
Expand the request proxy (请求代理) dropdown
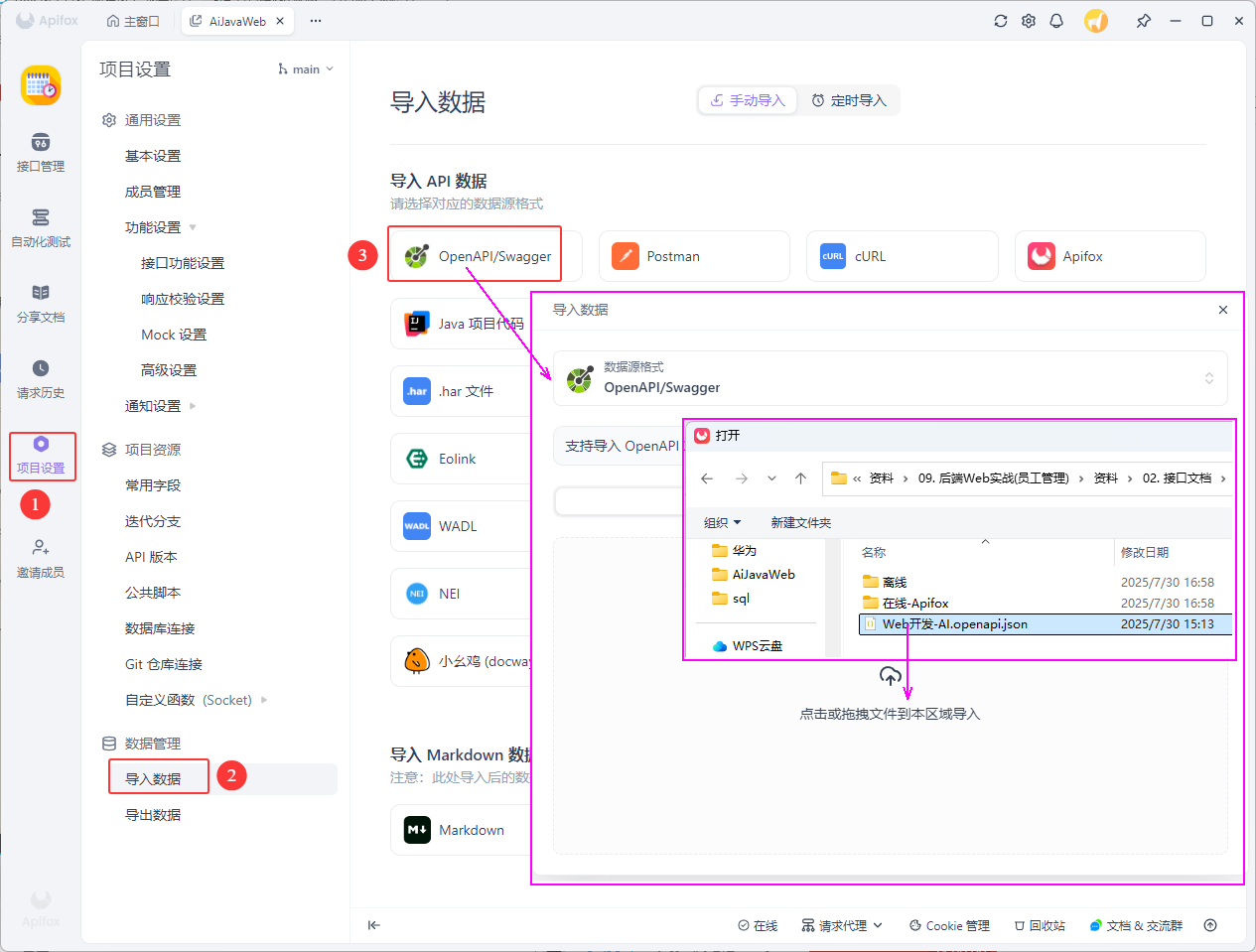(x=842, y=925)
